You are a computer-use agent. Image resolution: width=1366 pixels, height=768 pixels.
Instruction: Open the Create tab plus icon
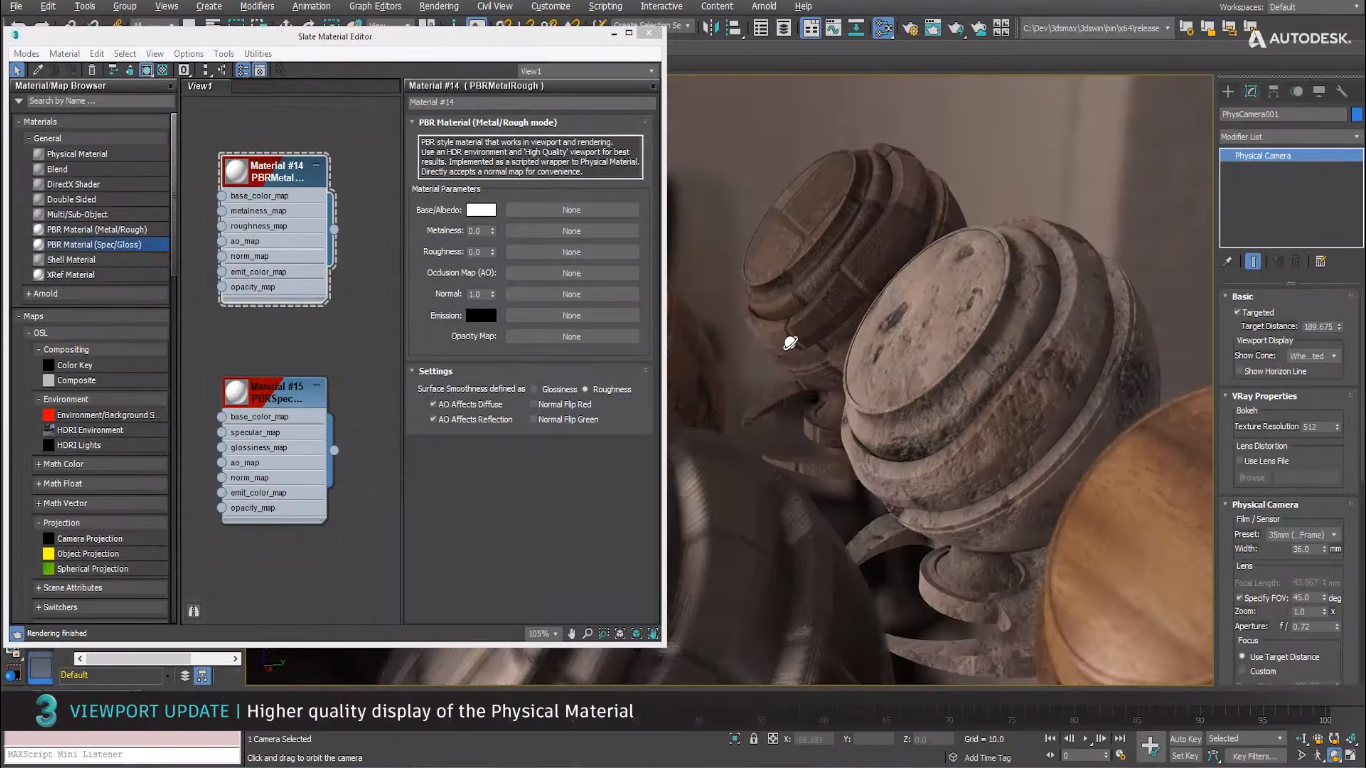click(1228, 91)
